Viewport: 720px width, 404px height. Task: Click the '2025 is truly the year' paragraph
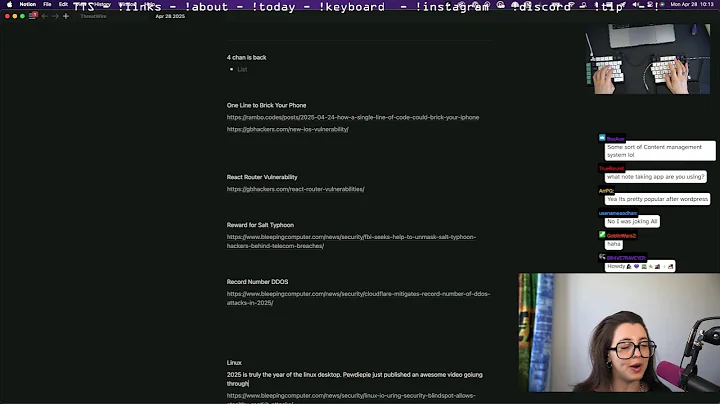354,379
